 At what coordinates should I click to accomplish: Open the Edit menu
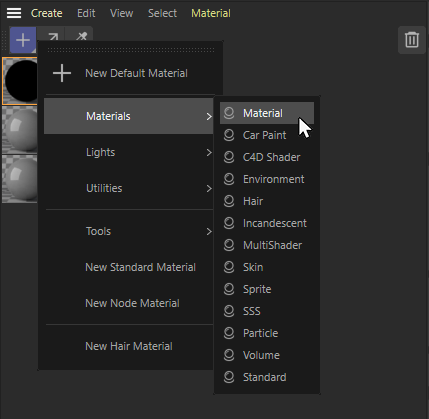pos(86,13)
